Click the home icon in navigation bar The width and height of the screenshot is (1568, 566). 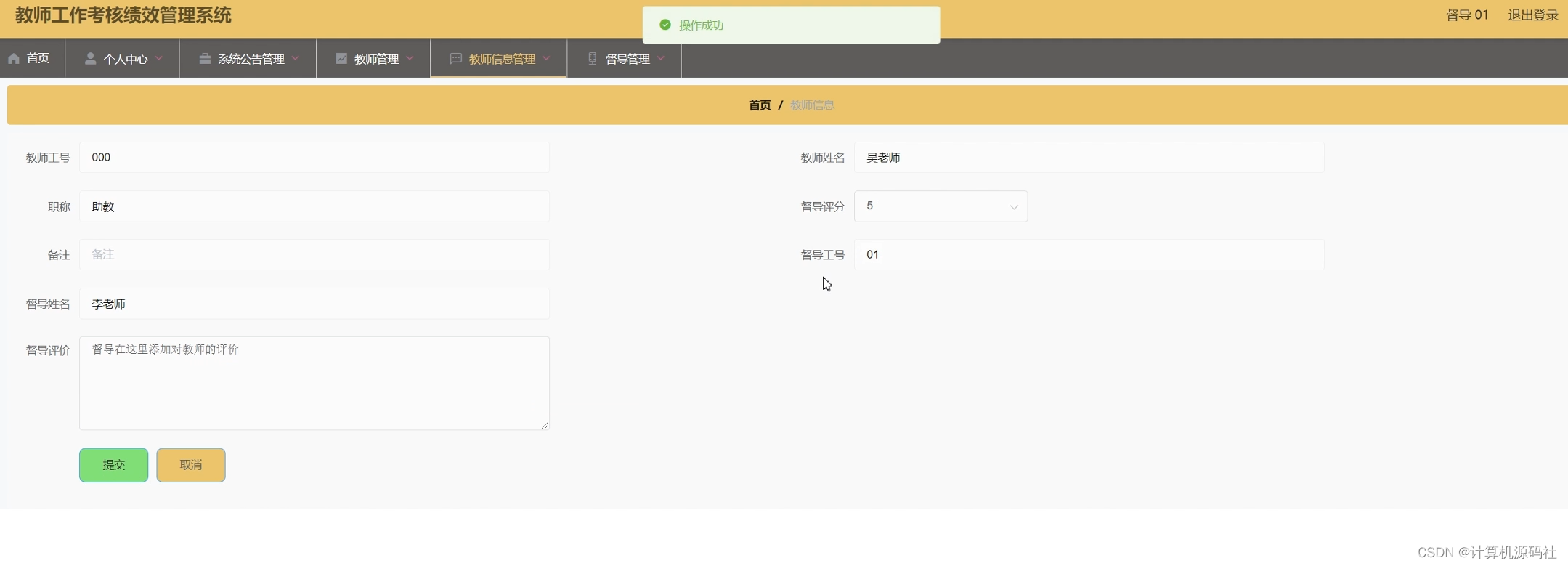(14, 59)
